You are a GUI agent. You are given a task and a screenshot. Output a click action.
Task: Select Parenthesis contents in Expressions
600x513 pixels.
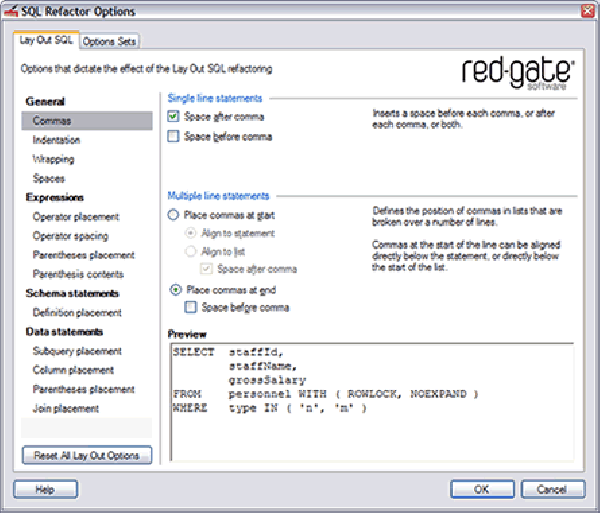pyautogui.click(x=78, y=274)
